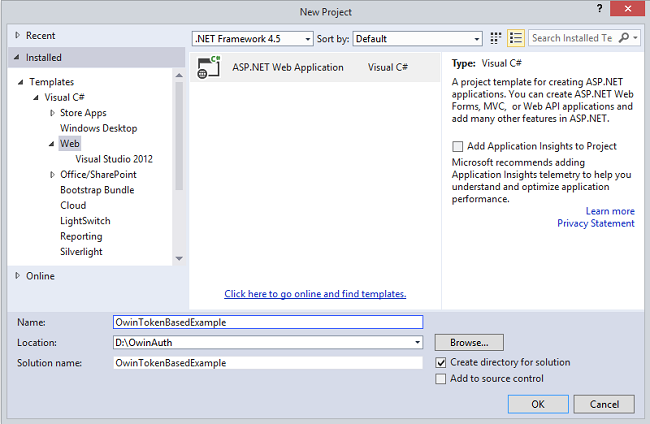The width and height of the screenshot is (650, 424).
Task: Open the Location path dropdown
Action: click(417, 343)
